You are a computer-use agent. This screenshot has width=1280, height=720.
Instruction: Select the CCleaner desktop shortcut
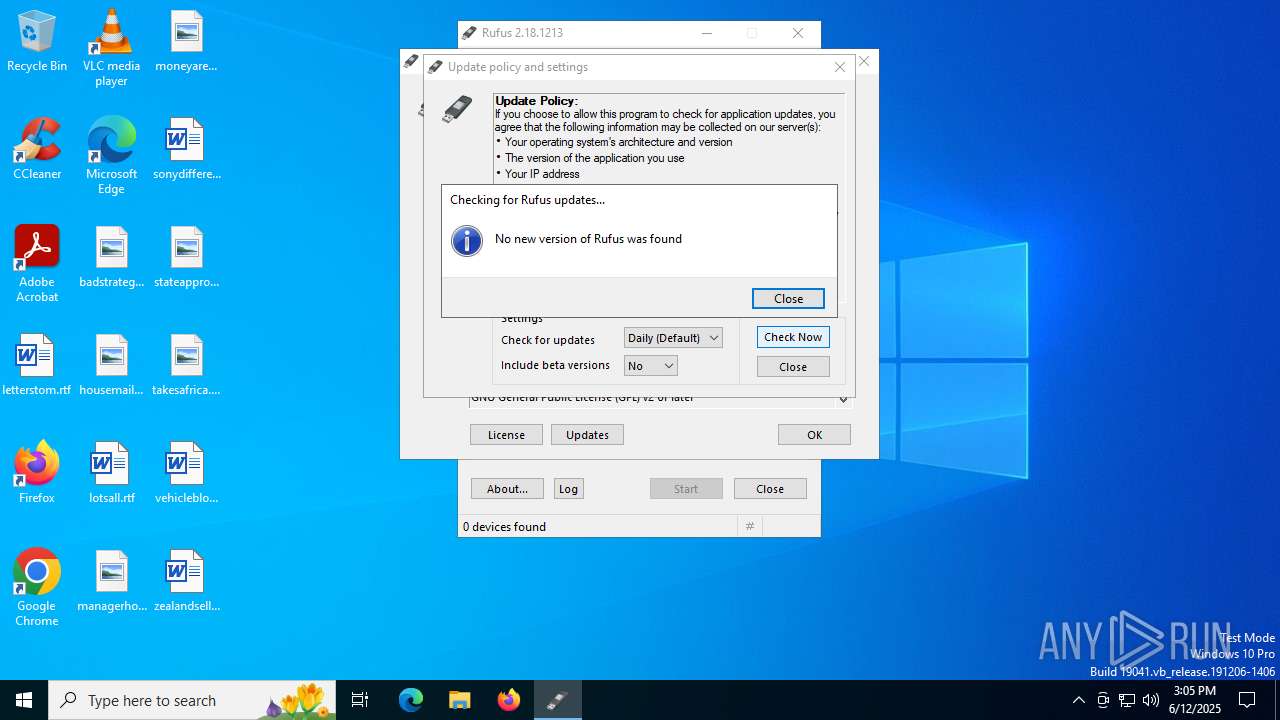pos(37,150)
